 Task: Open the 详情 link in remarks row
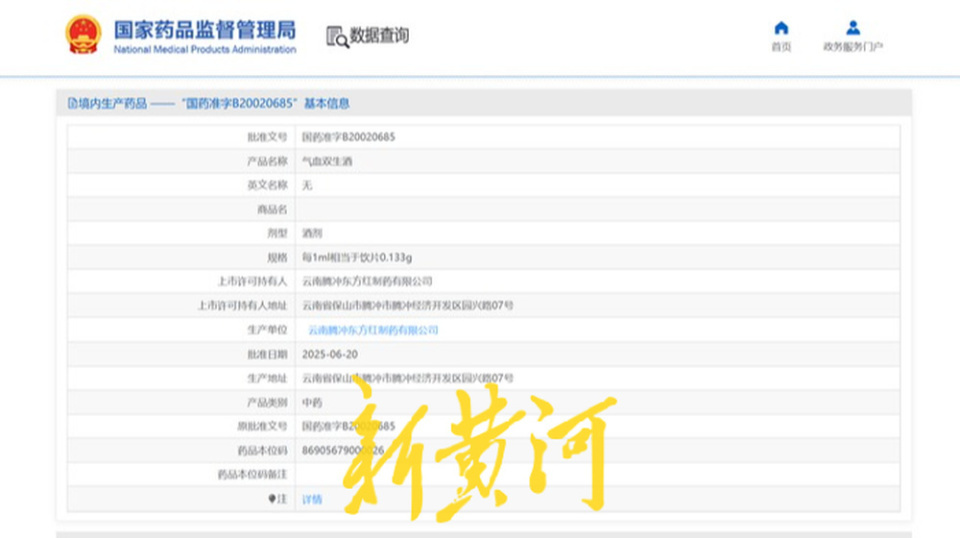pyautogui.click(x=312, y=499)
